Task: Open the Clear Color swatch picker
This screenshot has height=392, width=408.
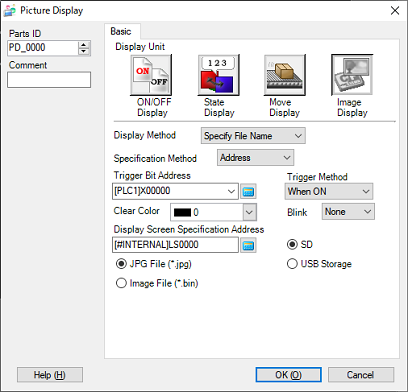Action: (213, 212)
